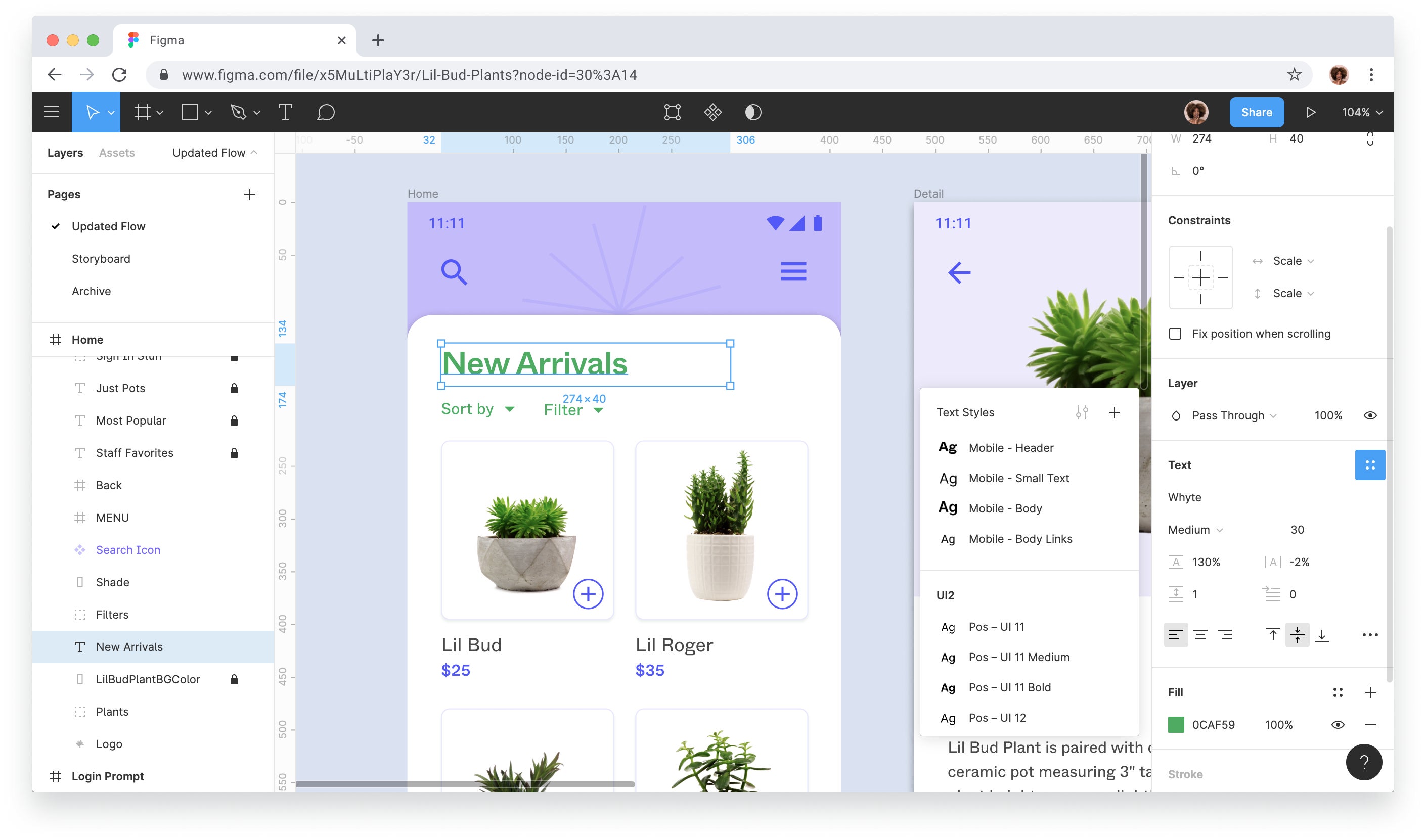The width and height of the screenshot is (1426, 840).
Task: Open the Scale constraint horizontal dropdown
Action: [x=1290, y=261]
